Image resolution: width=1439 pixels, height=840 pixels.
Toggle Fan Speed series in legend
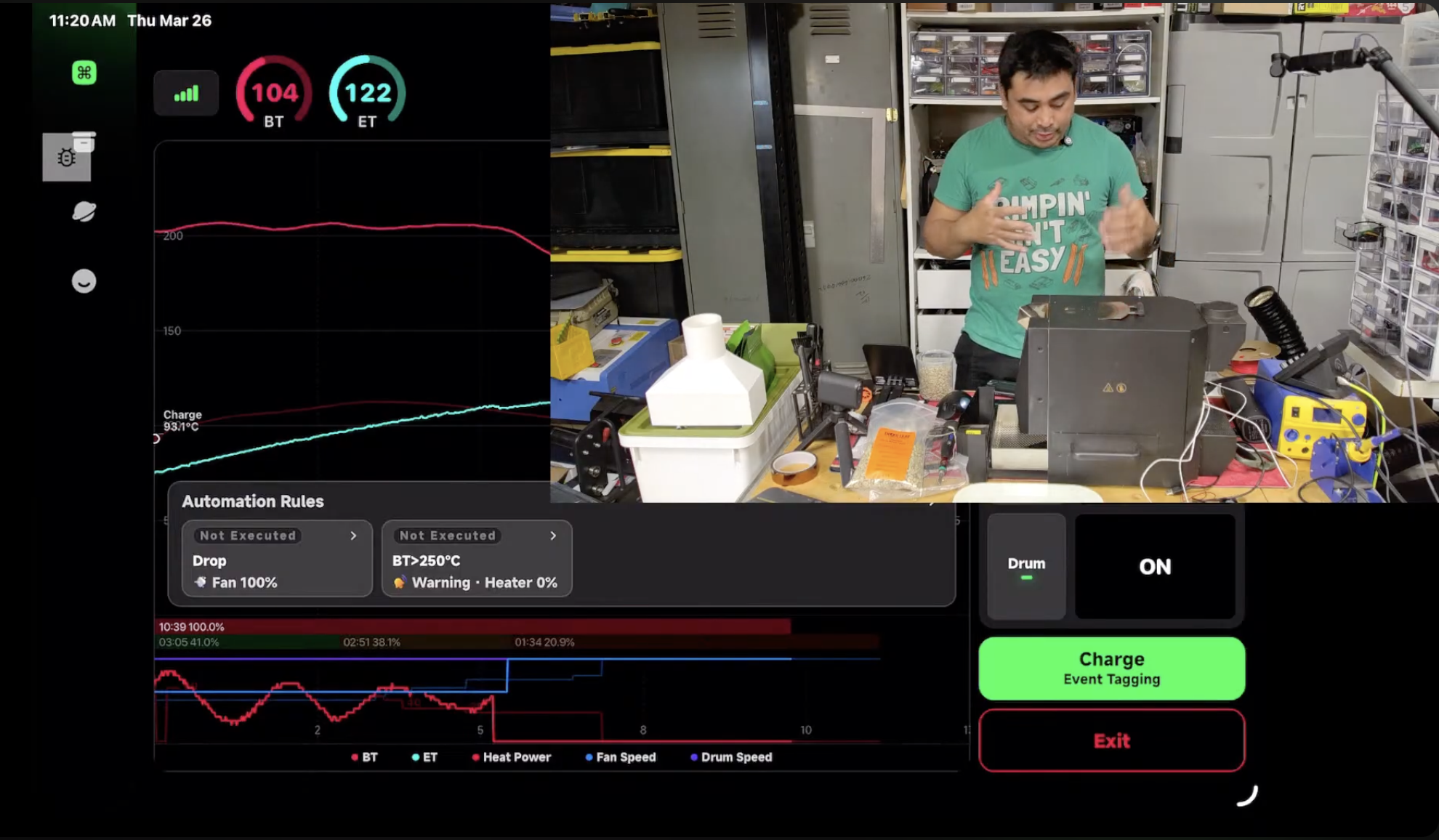coord(620,757)
